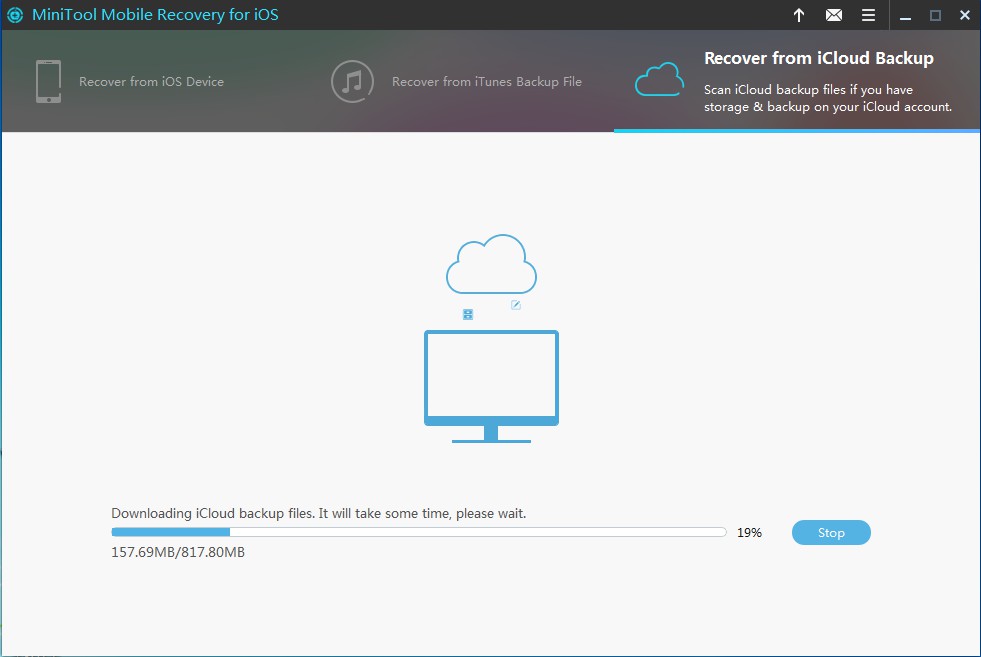Minimize the MiniTool window
981x657 pixels.
(x=905, y=16)
